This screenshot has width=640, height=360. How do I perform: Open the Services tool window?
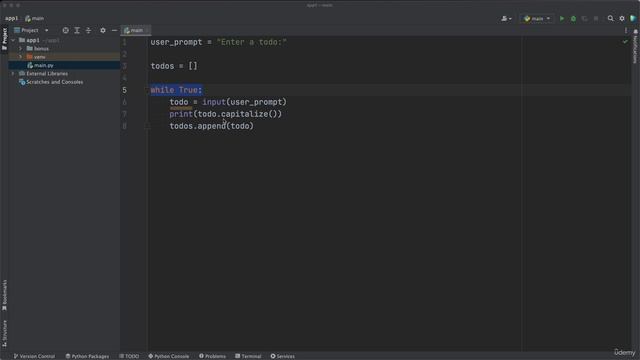[x=282, y=356]
